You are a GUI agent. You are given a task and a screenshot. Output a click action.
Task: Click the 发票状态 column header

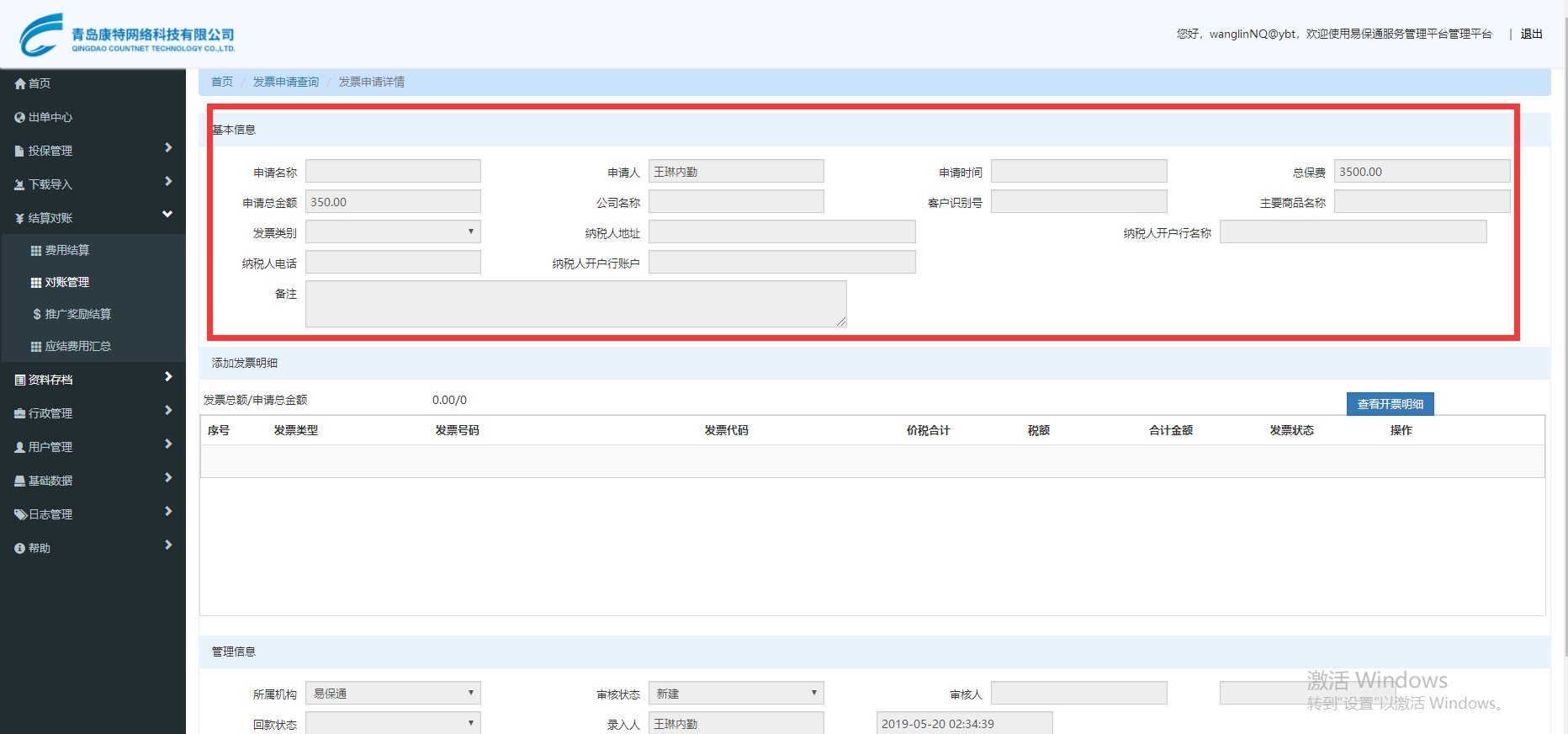click(1292, 430)
